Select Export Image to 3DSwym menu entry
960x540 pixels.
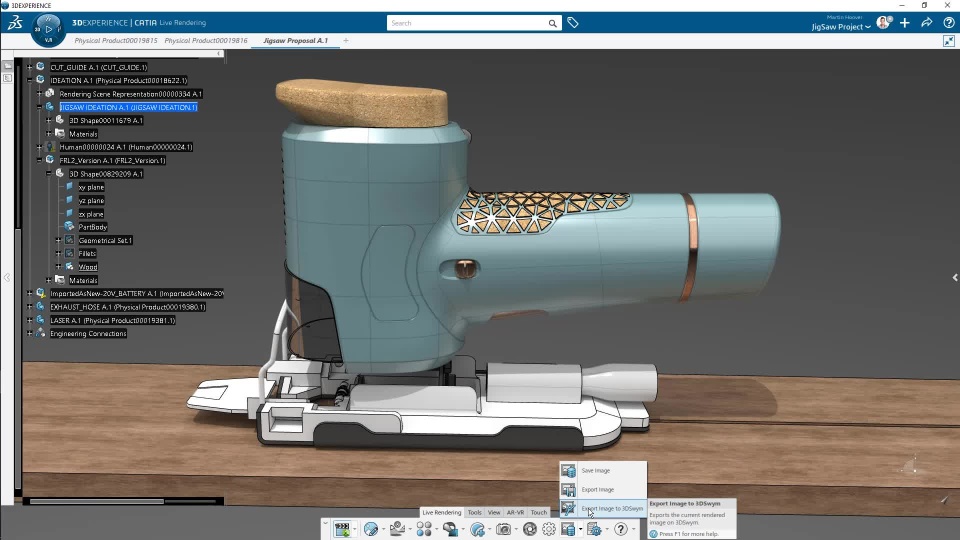pos(611,509)
